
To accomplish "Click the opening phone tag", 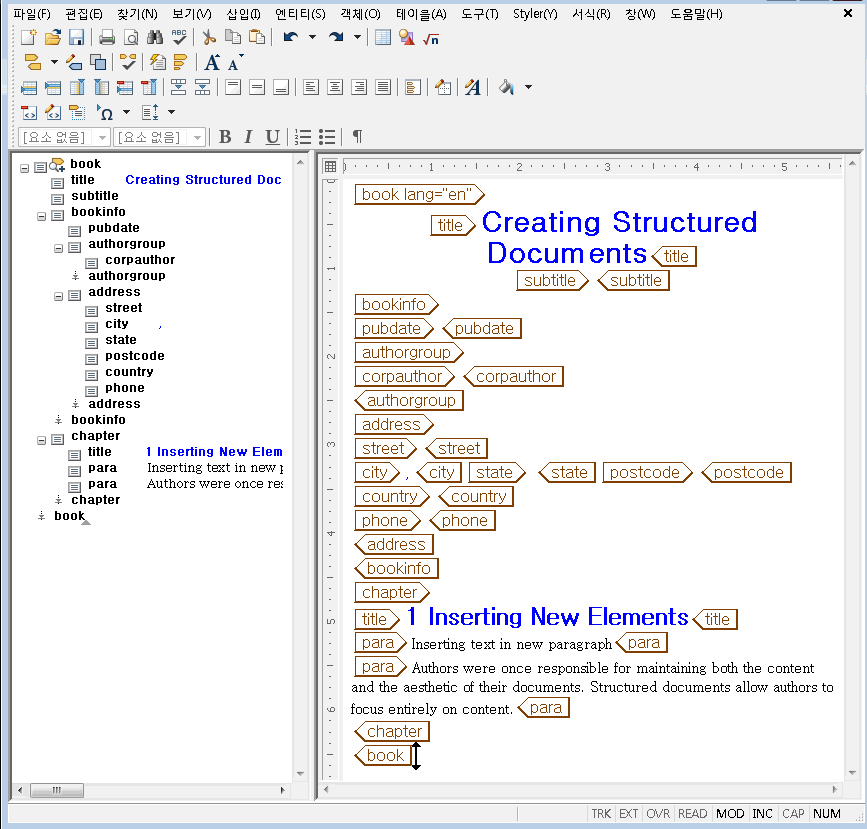I will (x=387, y=520).
